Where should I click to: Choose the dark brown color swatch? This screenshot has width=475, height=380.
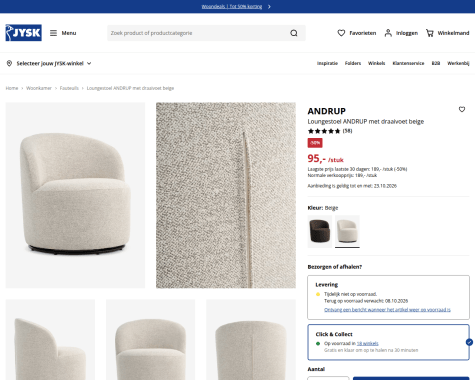tap(320, 231)
